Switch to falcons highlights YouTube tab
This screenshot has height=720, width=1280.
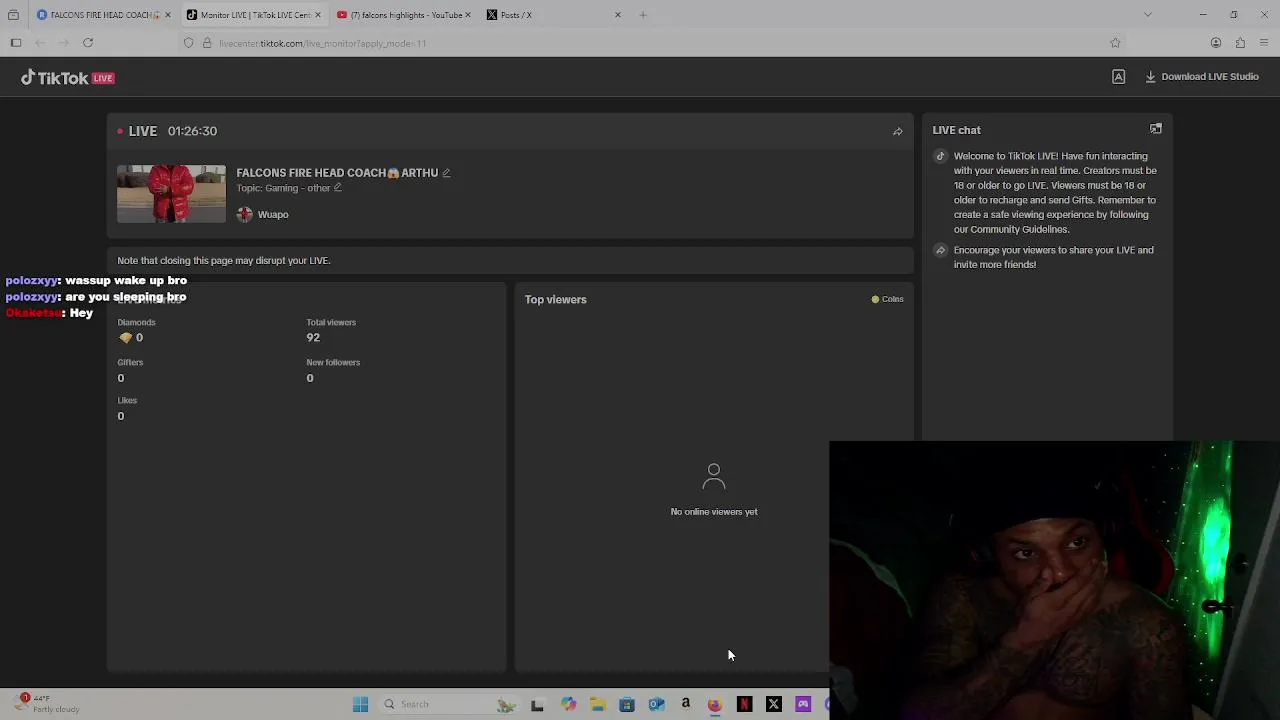coord(405,15)
